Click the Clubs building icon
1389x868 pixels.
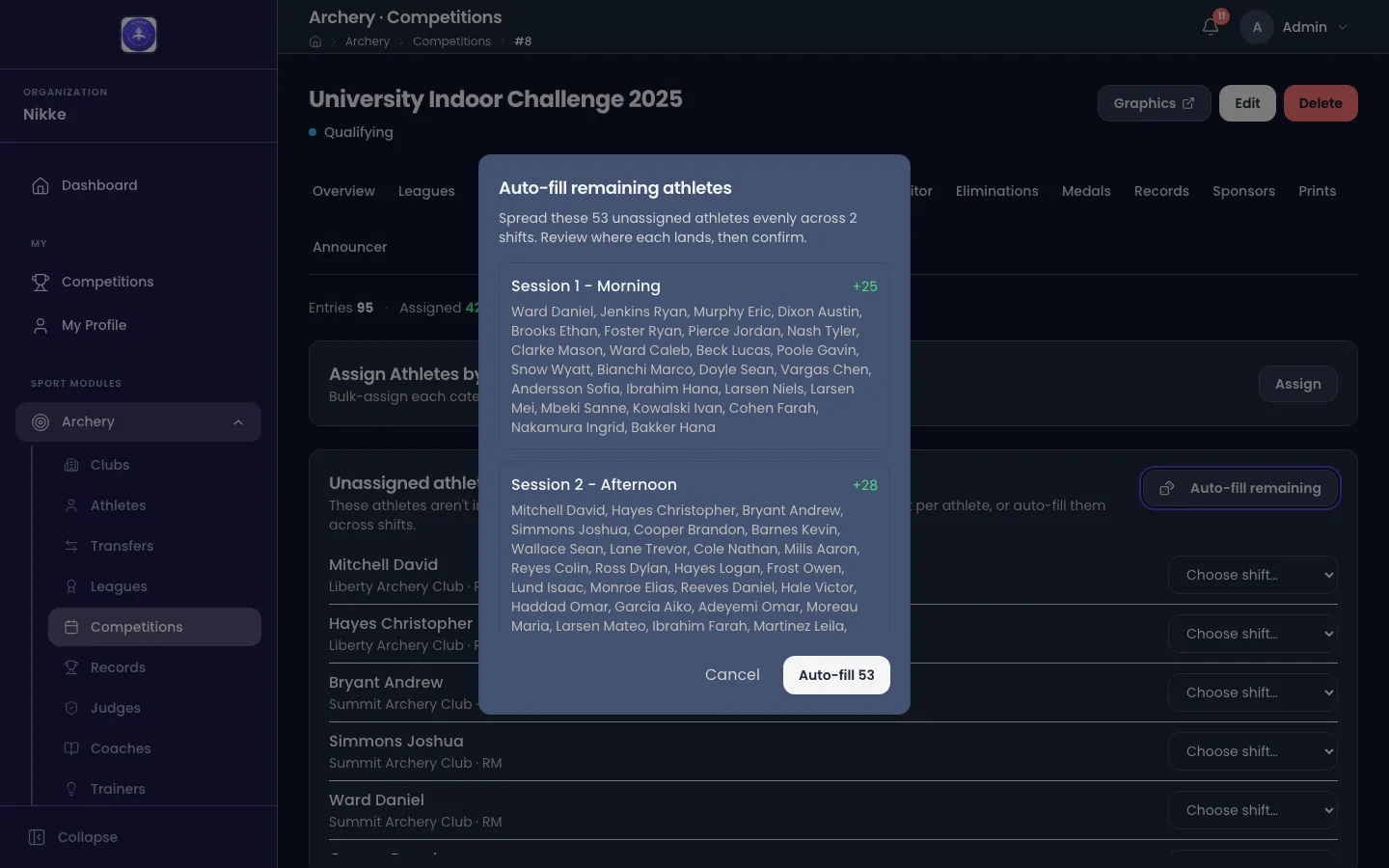coord(71,465)
